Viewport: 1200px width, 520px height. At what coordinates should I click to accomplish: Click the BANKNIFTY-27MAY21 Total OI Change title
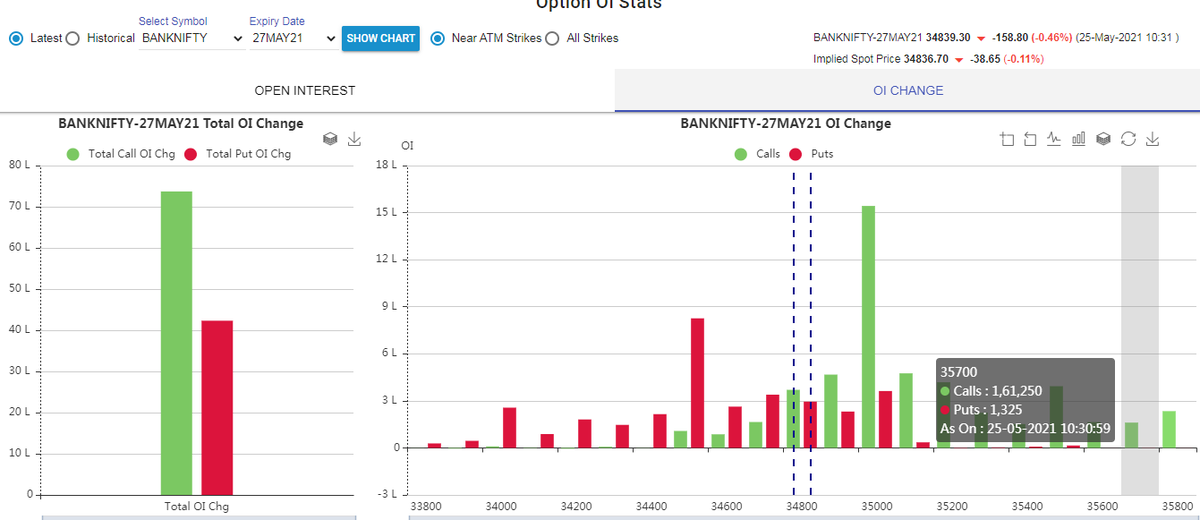181,124
